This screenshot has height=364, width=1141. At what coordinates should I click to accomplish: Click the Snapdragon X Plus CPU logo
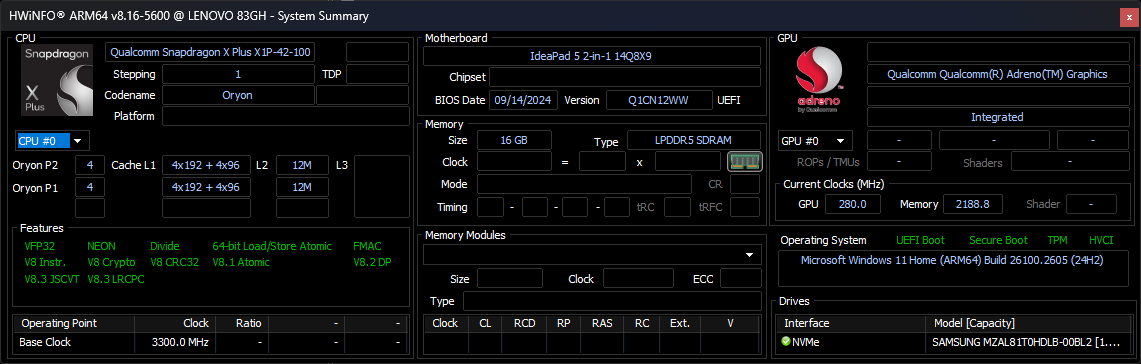[x=57, y=80]
